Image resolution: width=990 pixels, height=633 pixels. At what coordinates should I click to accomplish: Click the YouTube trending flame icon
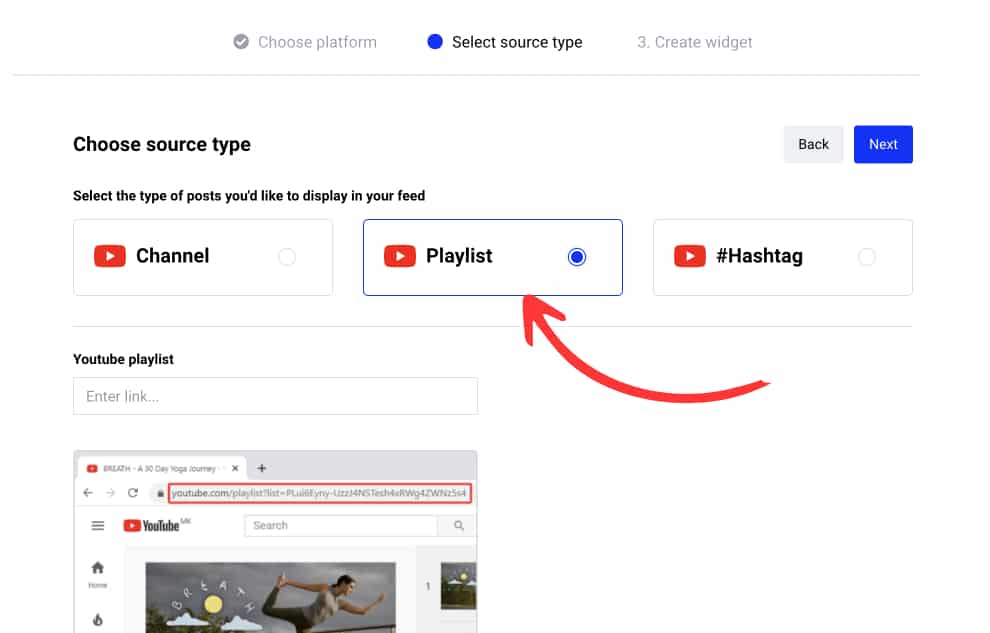coord(98,620)
